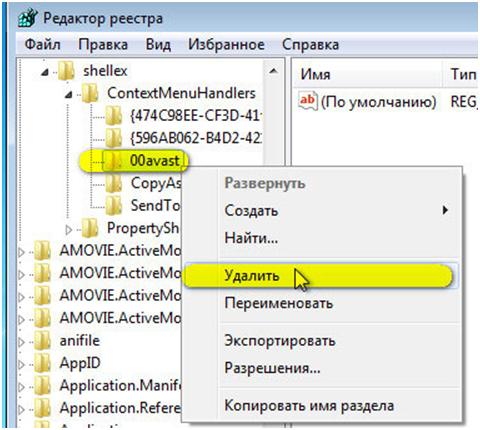The image size is (480, 430).
Task: Open the Справка menu
Action: click(x=310, y=44)
